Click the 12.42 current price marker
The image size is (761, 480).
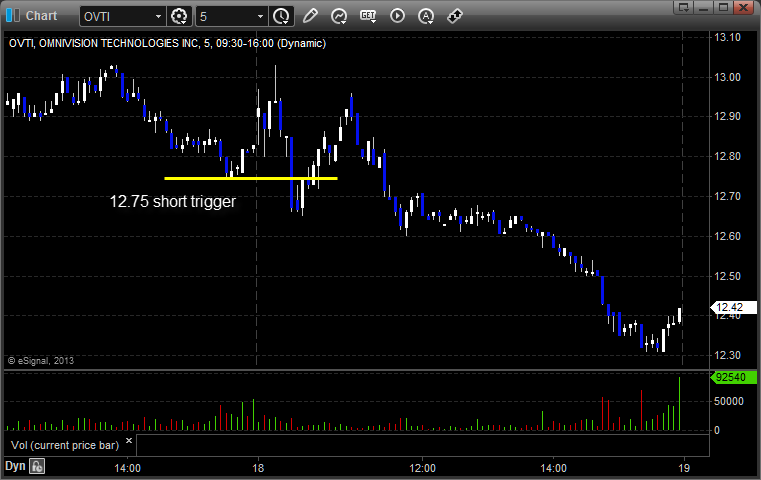point(733,307)
